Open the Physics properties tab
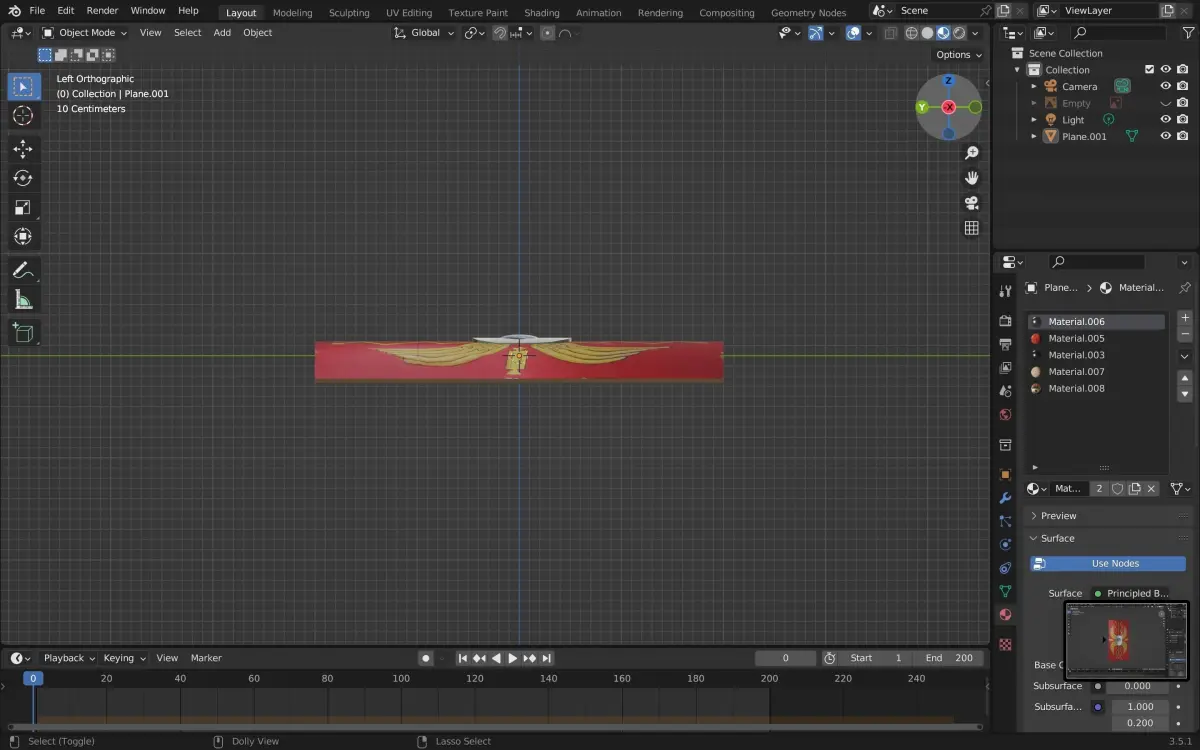 tap(1006, 545)
